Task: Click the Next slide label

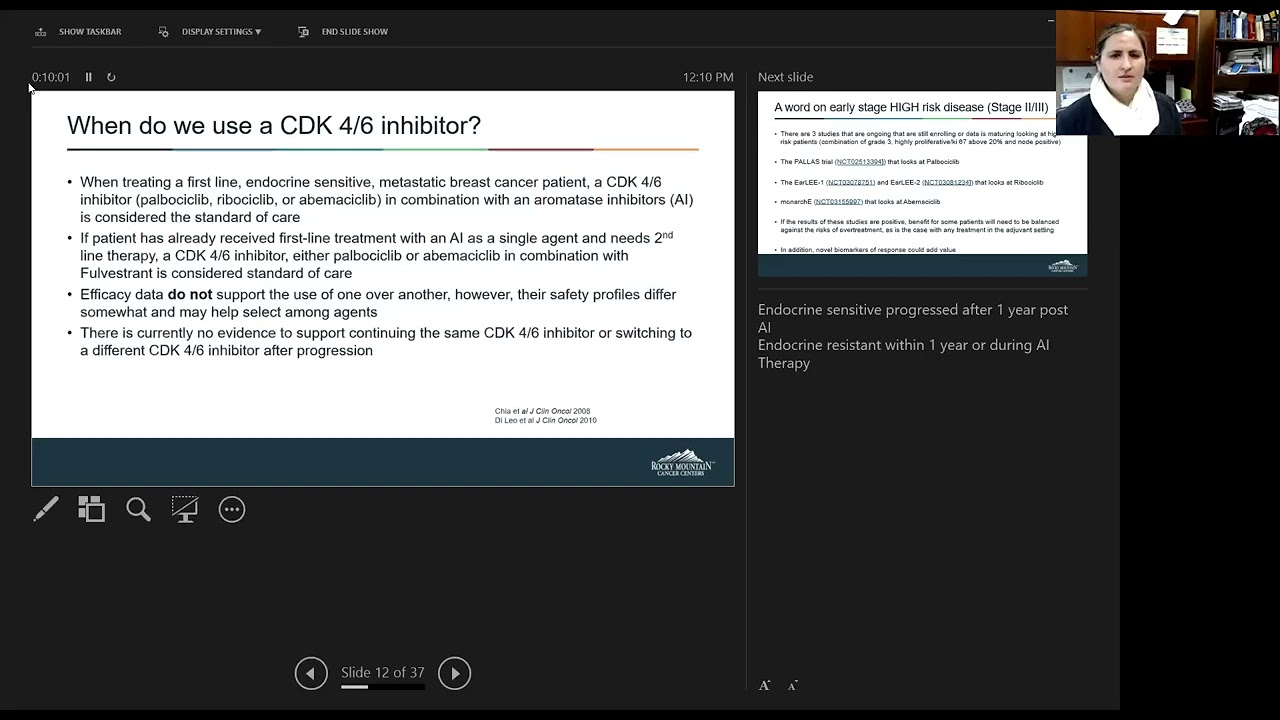Action: 785,77
